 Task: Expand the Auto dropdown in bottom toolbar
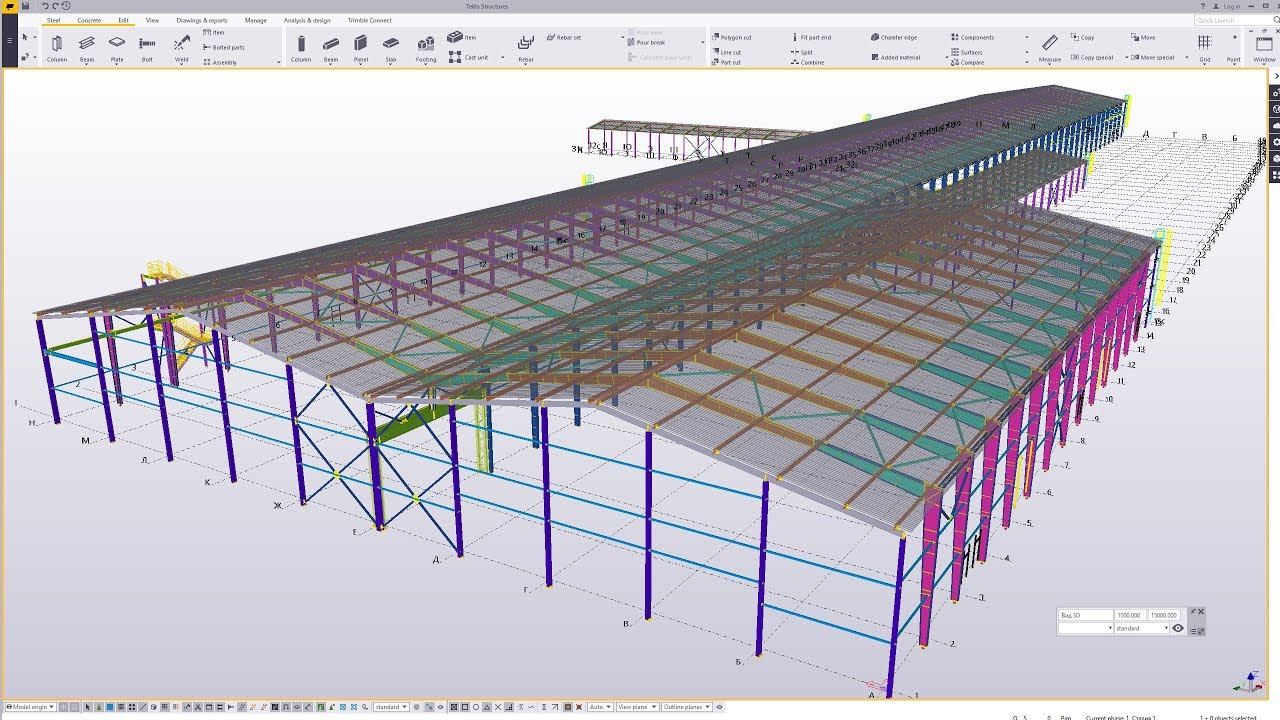[x=599, y=707]
